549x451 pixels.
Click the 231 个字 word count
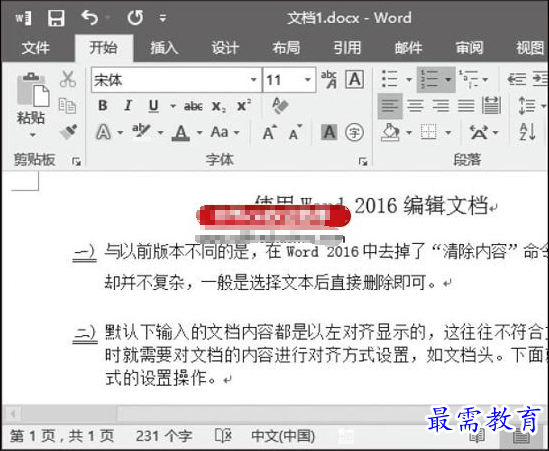(x=164, y=436)
